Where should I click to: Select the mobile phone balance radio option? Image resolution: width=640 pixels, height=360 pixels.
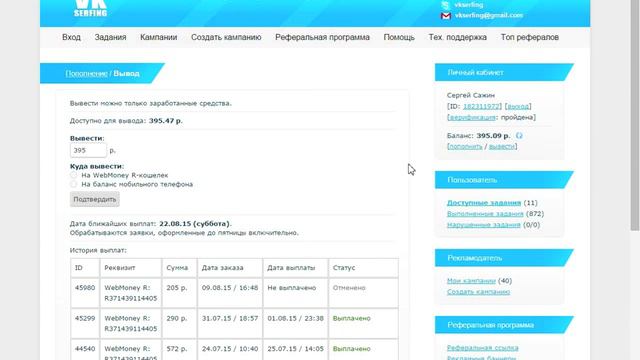click(x=73, y=184)
